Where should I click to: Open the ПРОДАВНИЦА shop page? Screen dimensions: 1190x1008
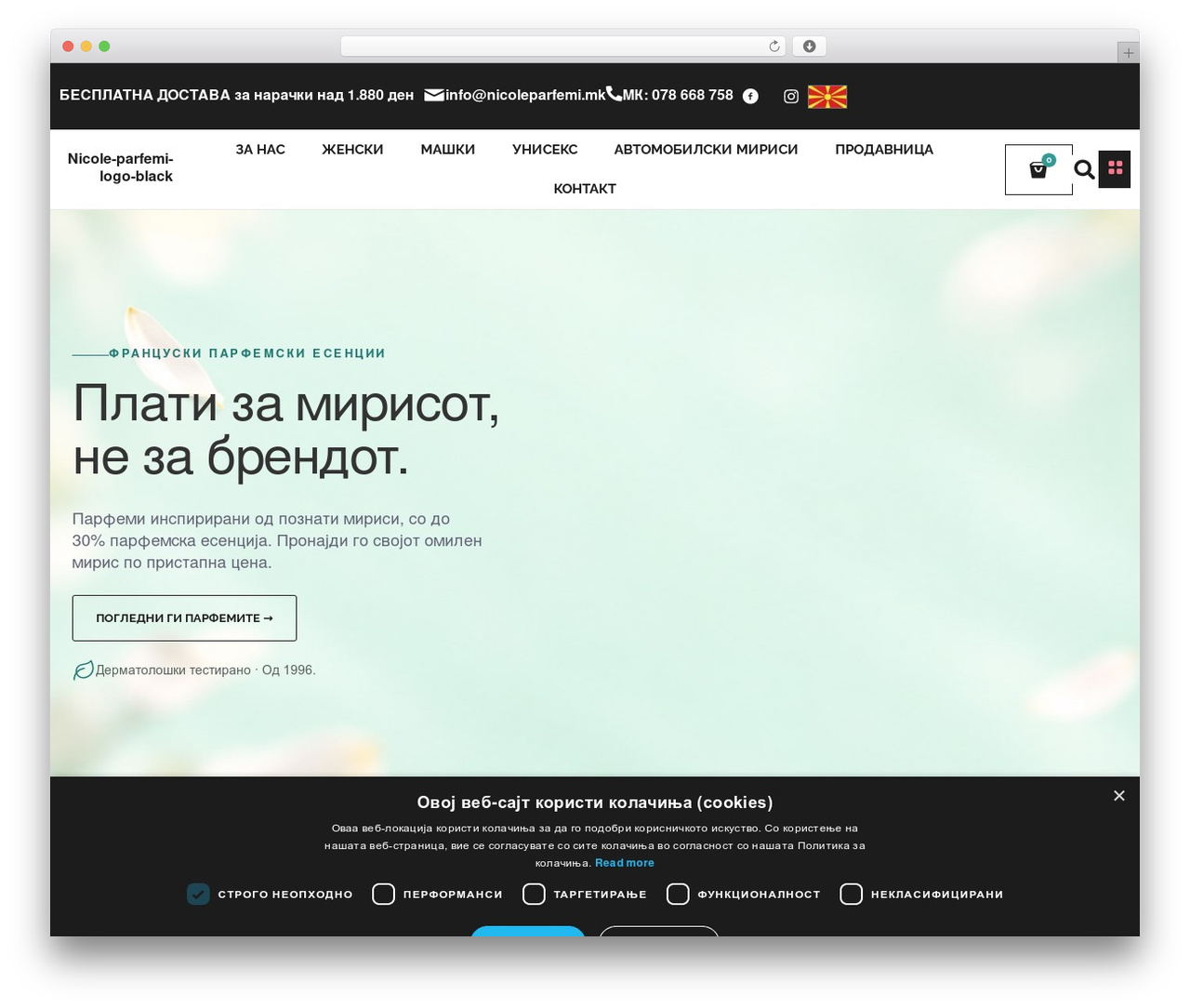(x=884, y=150)
